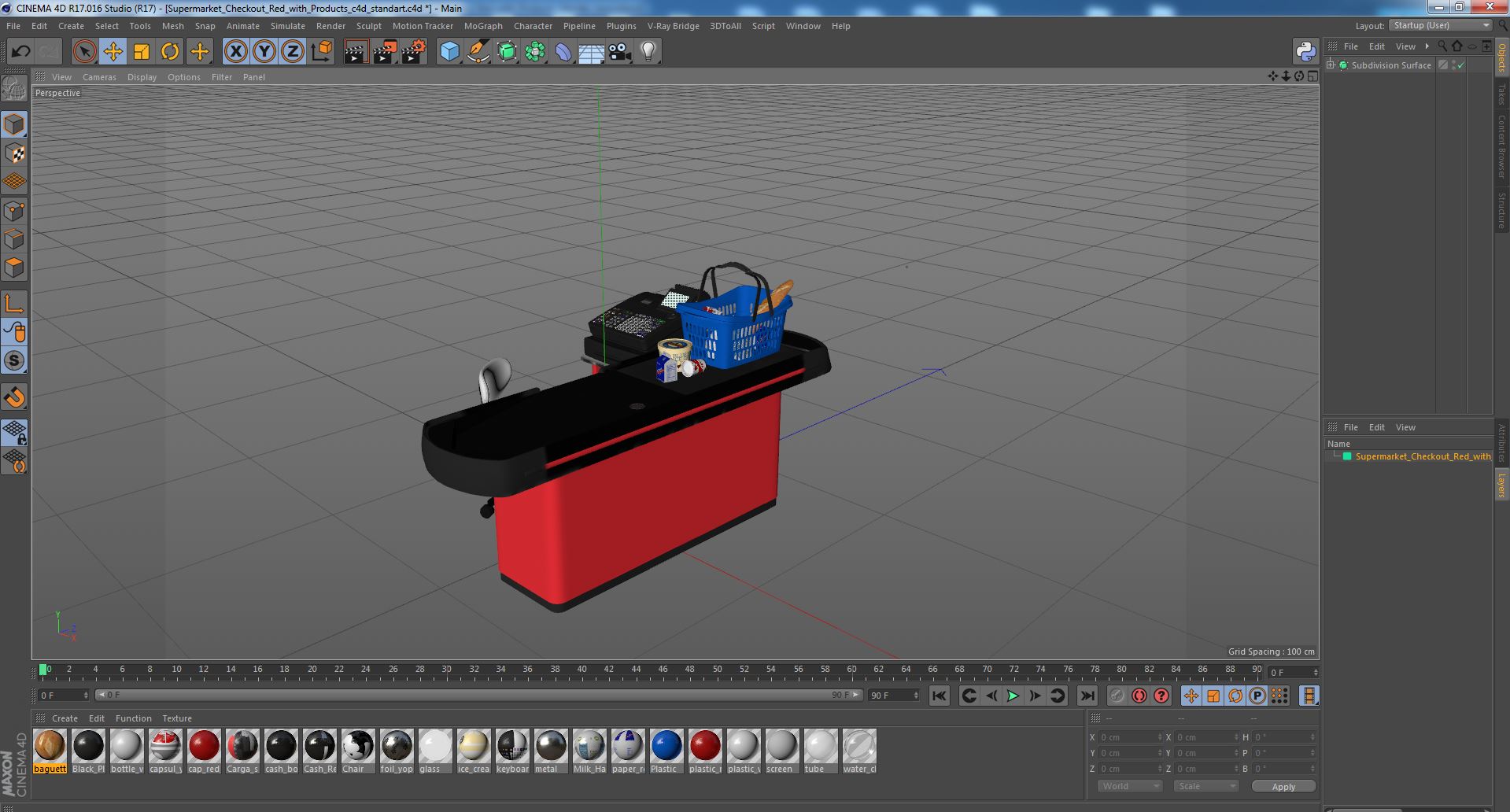The width and height of the screenshot is (1510, 812).
Task: Open the Array modeling objects icon
Action: [x=535, y=52]
